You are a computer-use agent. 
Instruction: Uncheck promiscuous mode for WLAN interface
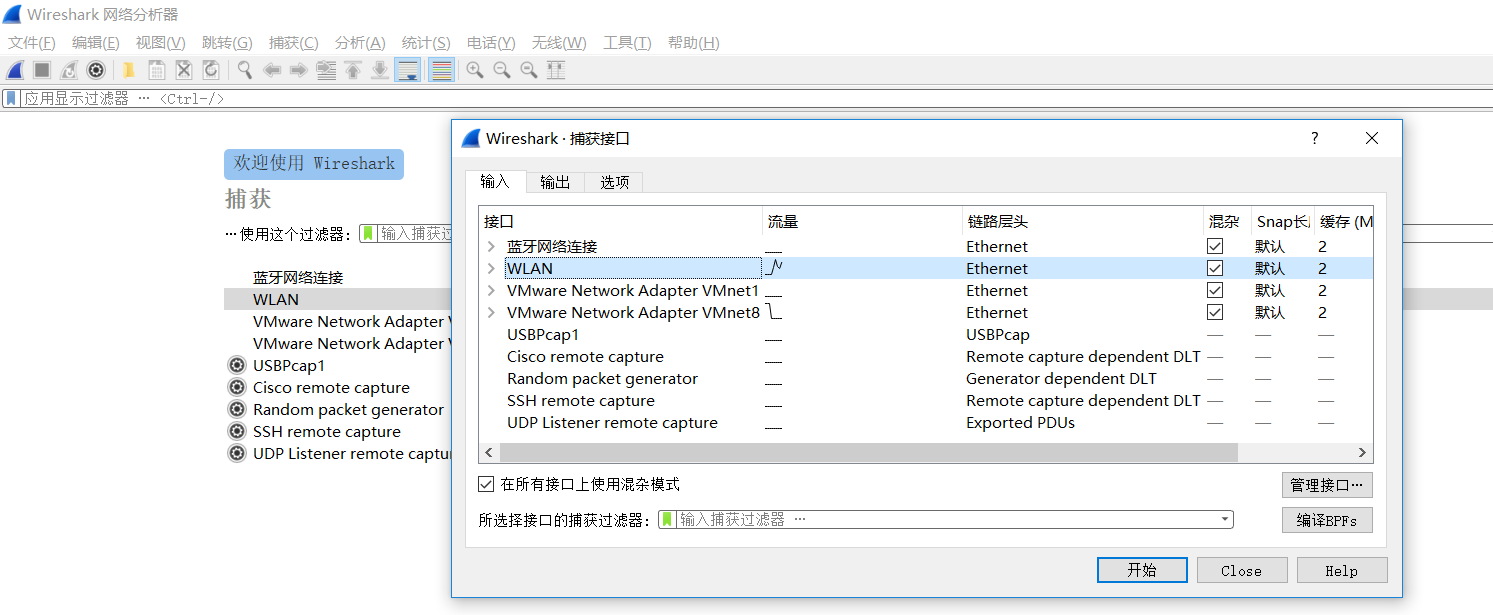(1215, 268)
